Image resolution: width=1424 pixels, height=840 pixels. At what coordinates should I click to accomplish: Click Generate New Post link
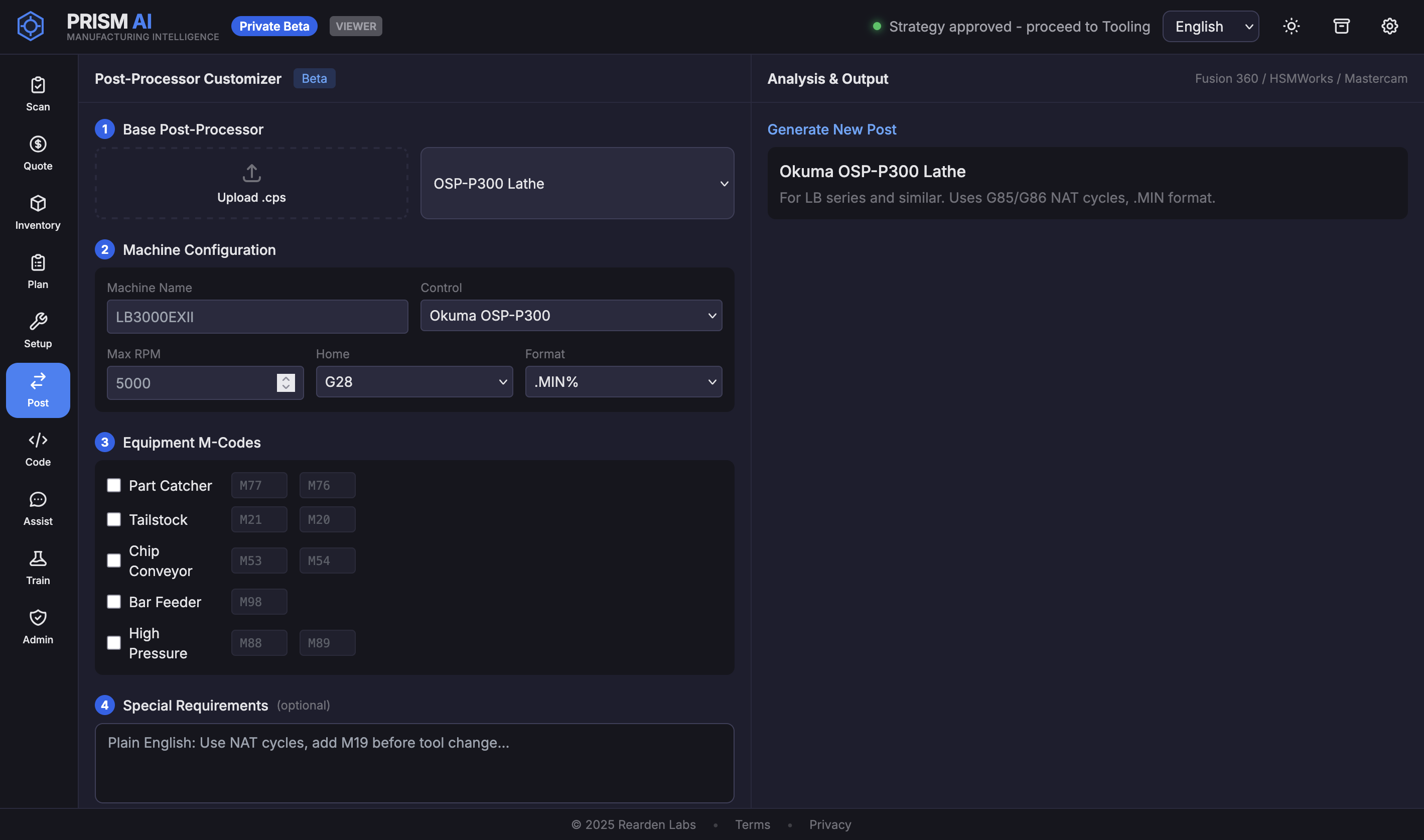(831, 129)
